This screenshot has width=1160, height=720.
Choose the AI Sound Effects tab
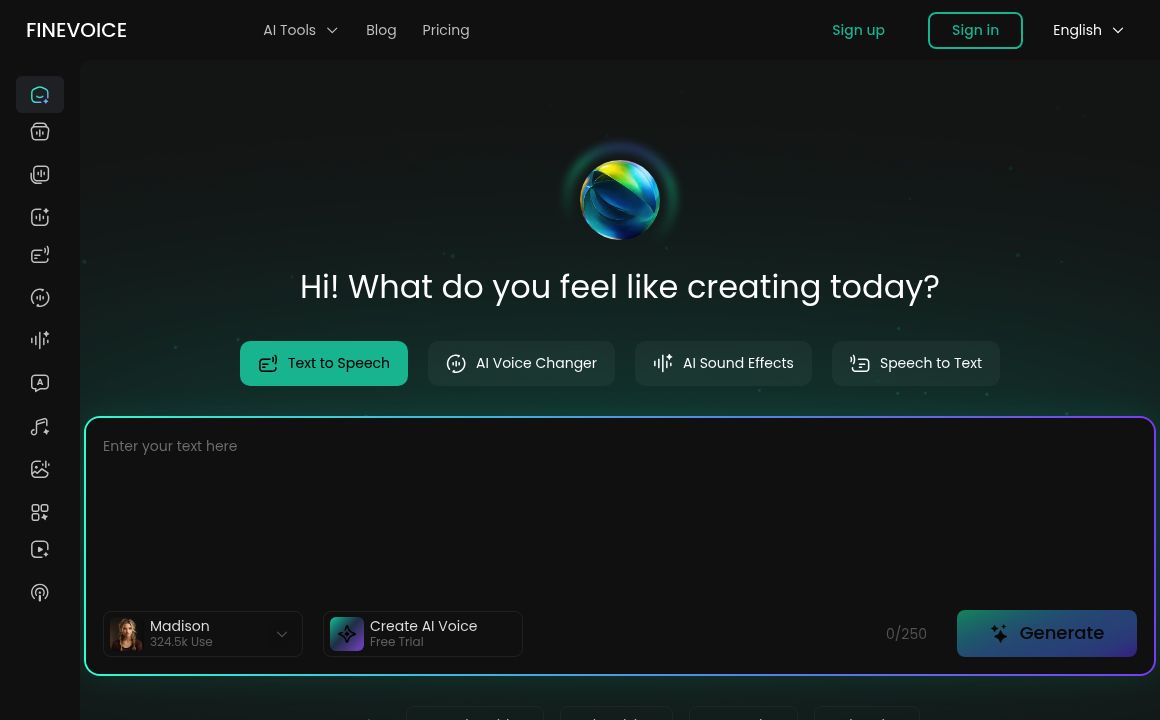pos(723,363)
